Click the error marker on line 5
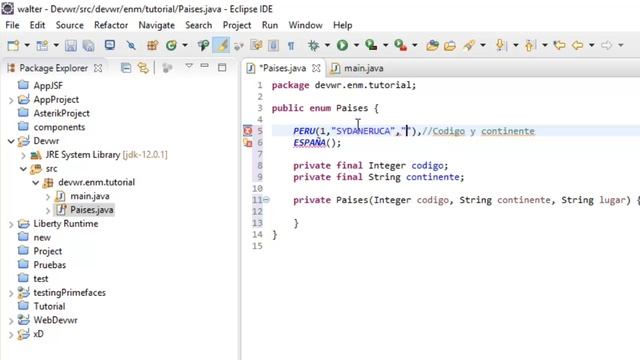 248,131
